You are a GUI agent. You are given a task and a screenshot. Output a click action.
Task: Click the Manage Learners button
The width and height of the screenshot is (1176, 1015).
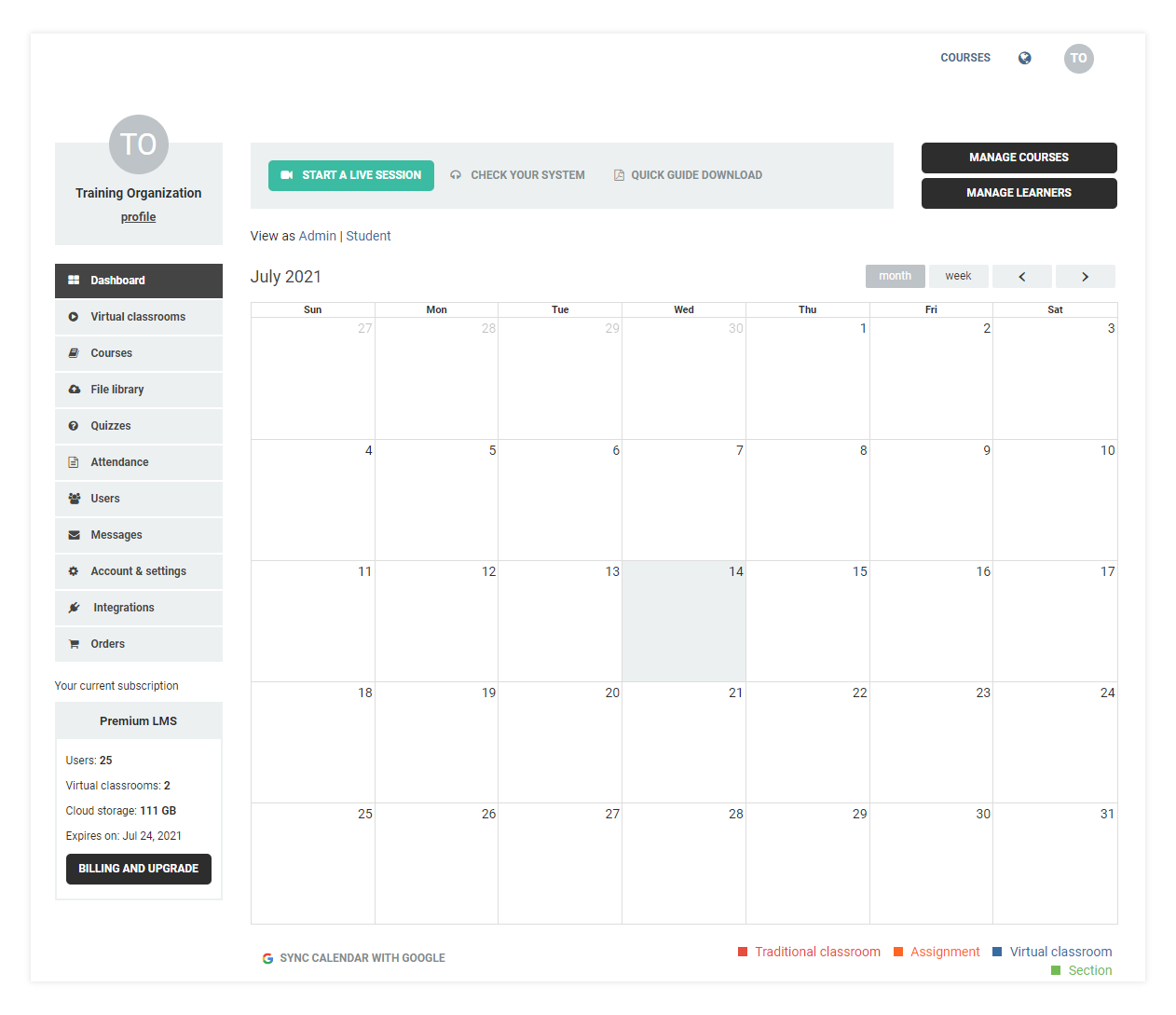(x=1019, y=193)
